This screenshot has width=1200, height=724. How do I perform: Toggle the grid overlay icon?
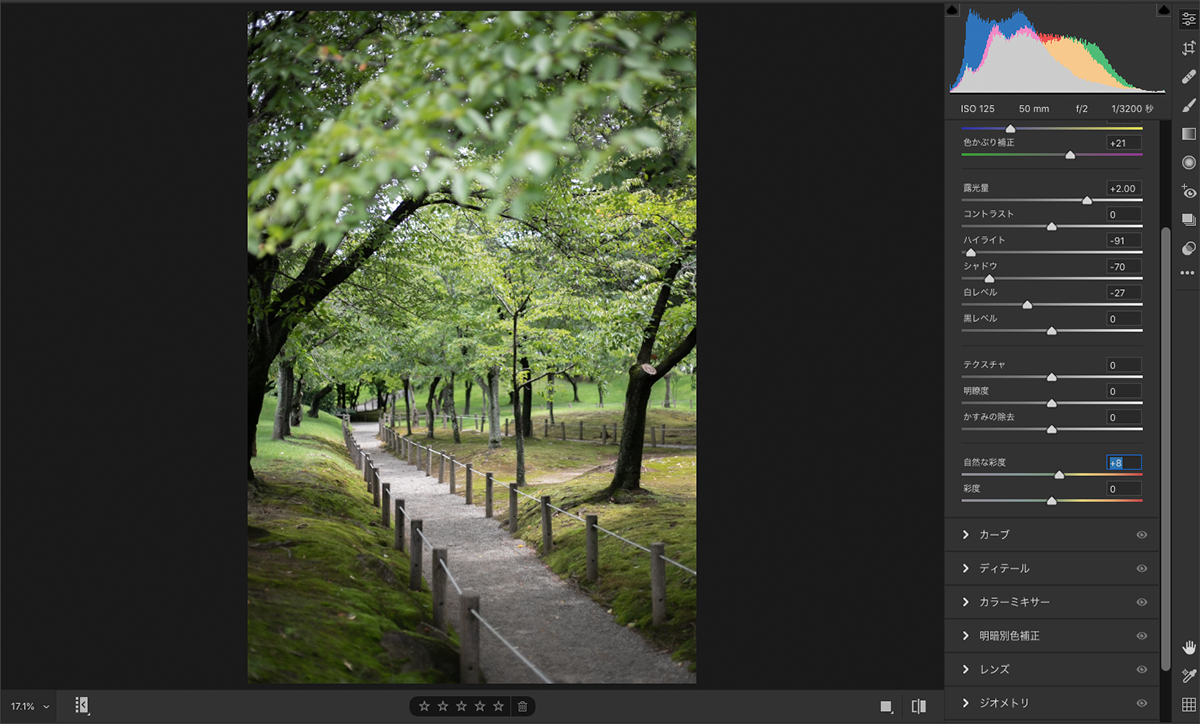[1188, 705]
